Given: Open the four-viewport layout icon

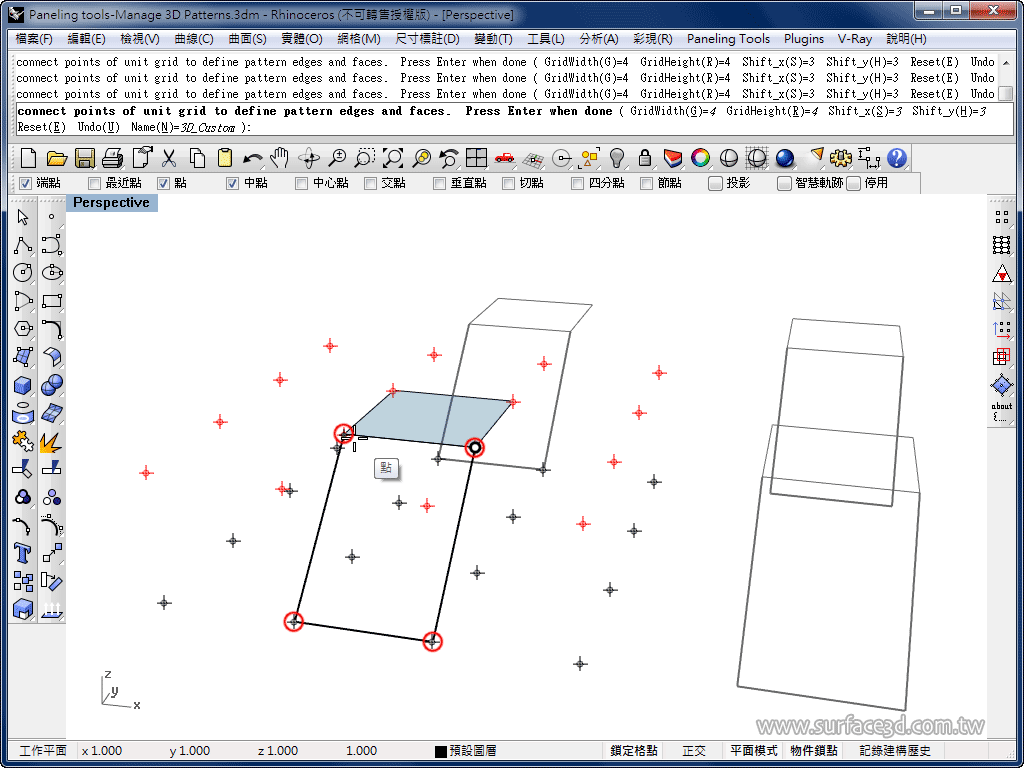Looking at the screenshot, I should (x=477, y=158).
